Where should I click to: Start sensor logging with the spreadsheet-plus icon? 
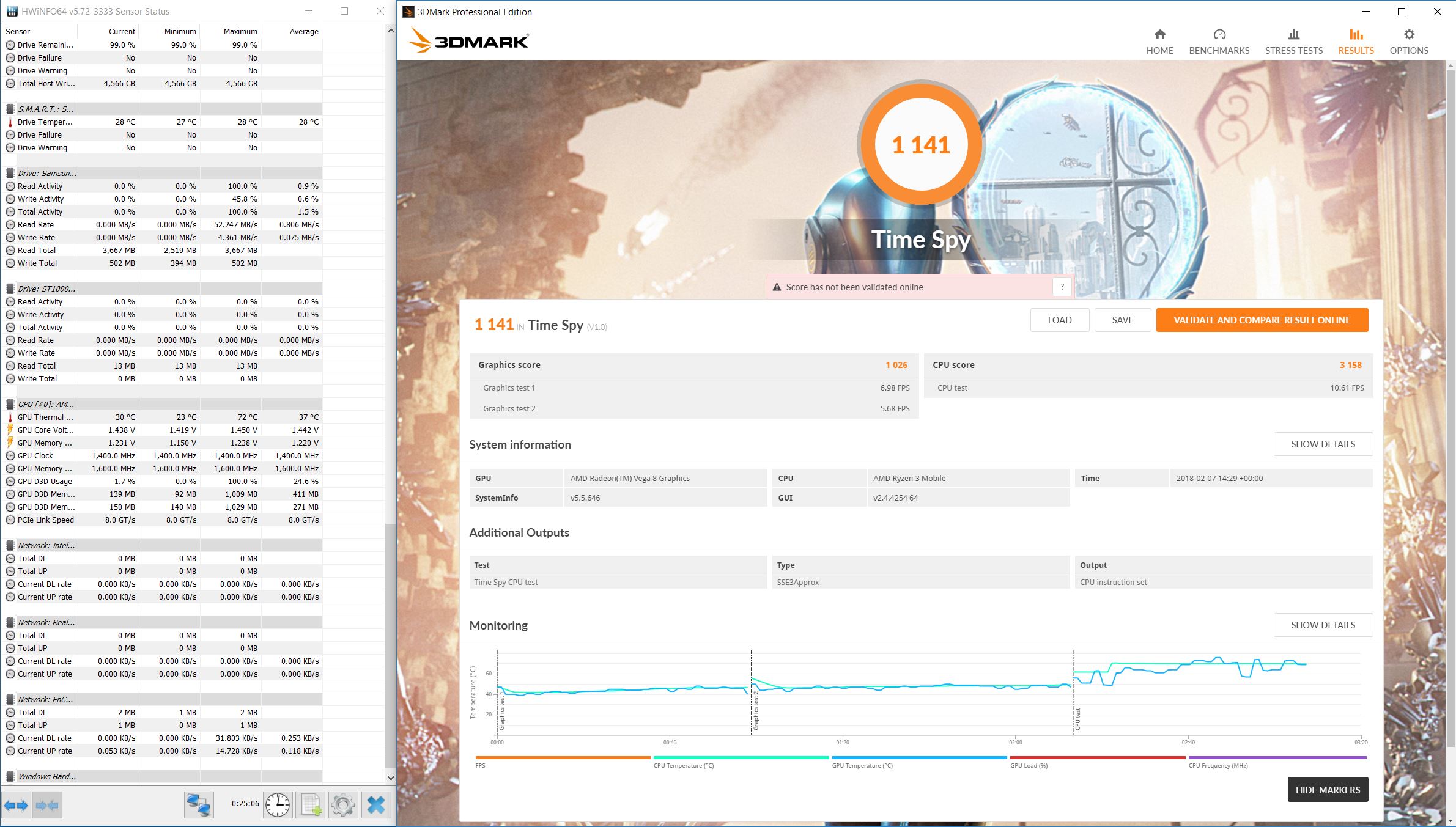click(311, 805)
